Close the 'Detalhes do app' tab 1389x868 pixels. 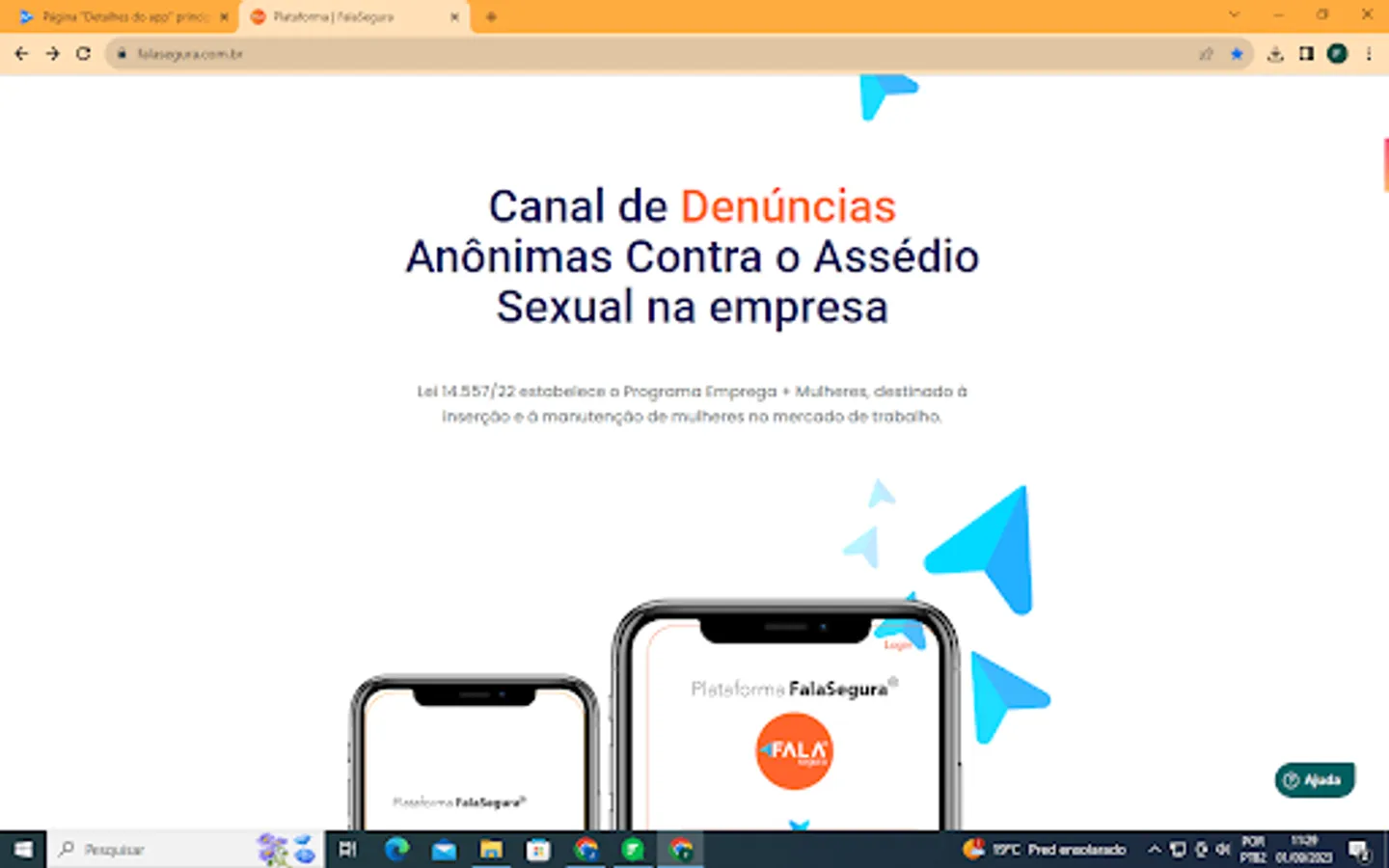[224, 17]
